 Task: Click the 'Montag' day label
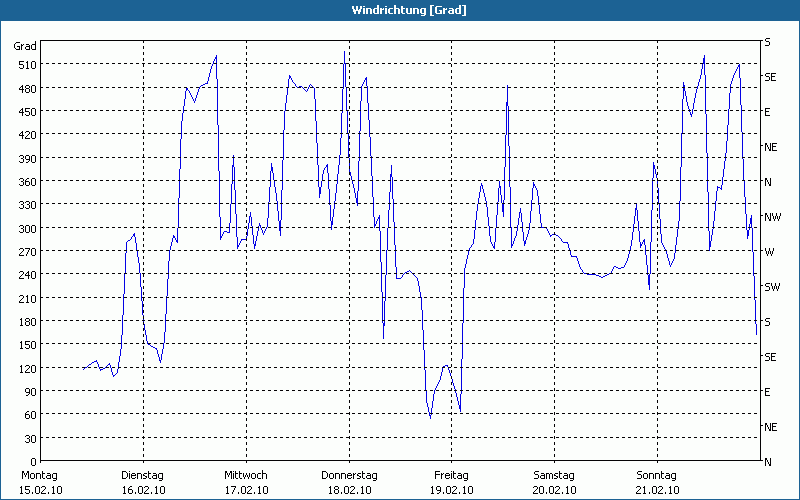(39, 475)
